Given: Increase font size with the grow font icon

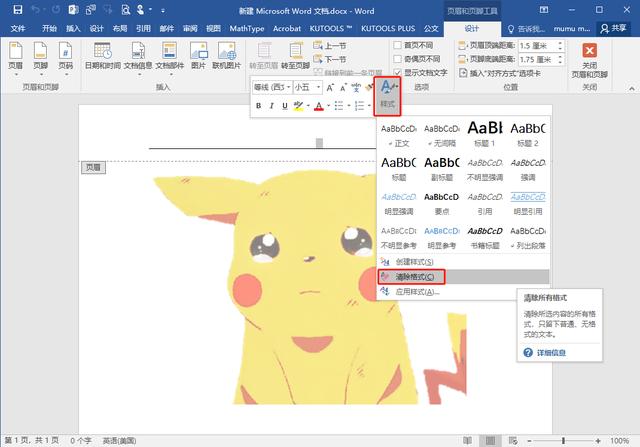Looking at the screenshot, I should [330, 87].
